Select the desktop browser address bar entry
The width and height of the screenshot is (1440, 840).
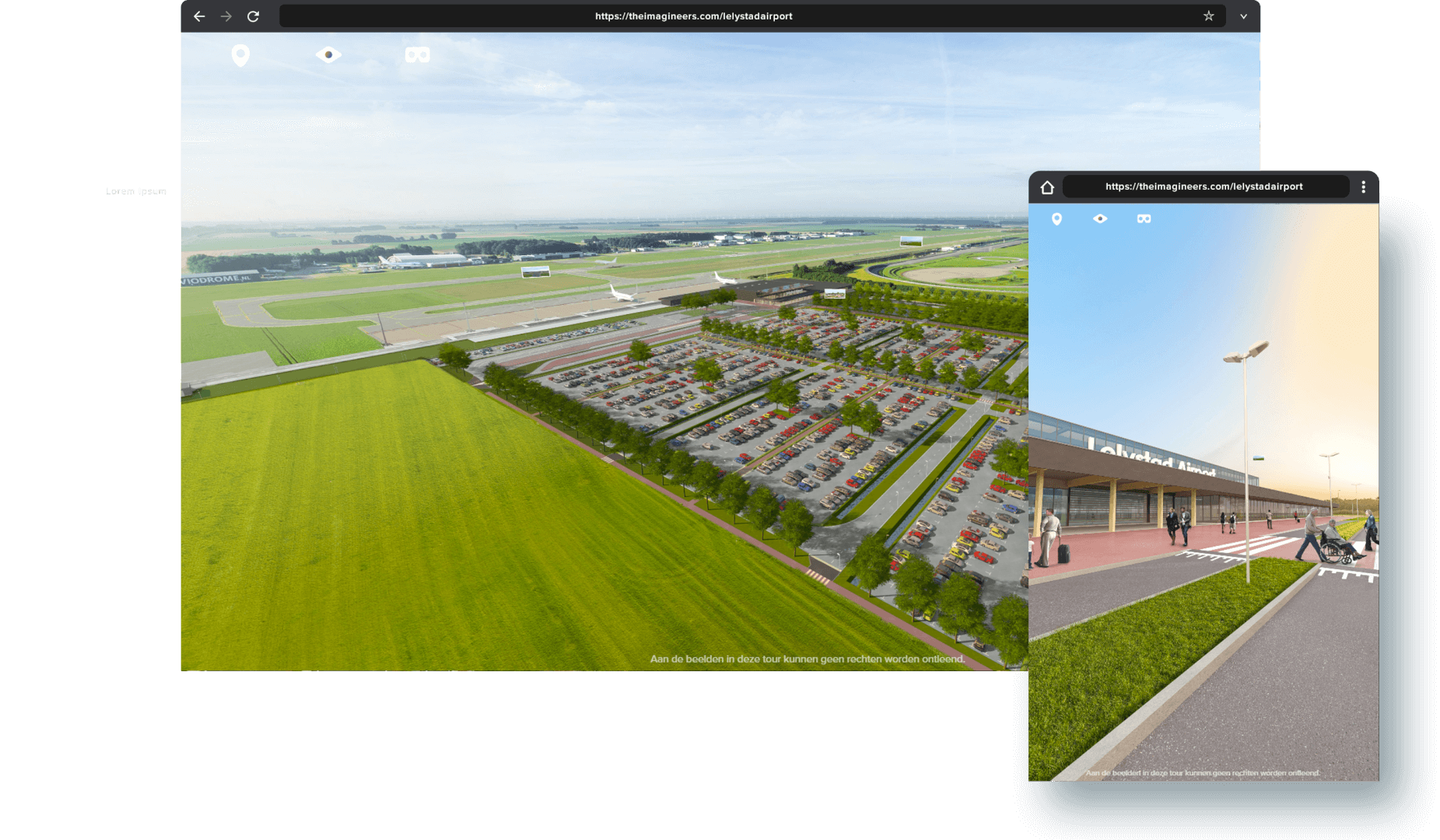(x=692, y=16)
